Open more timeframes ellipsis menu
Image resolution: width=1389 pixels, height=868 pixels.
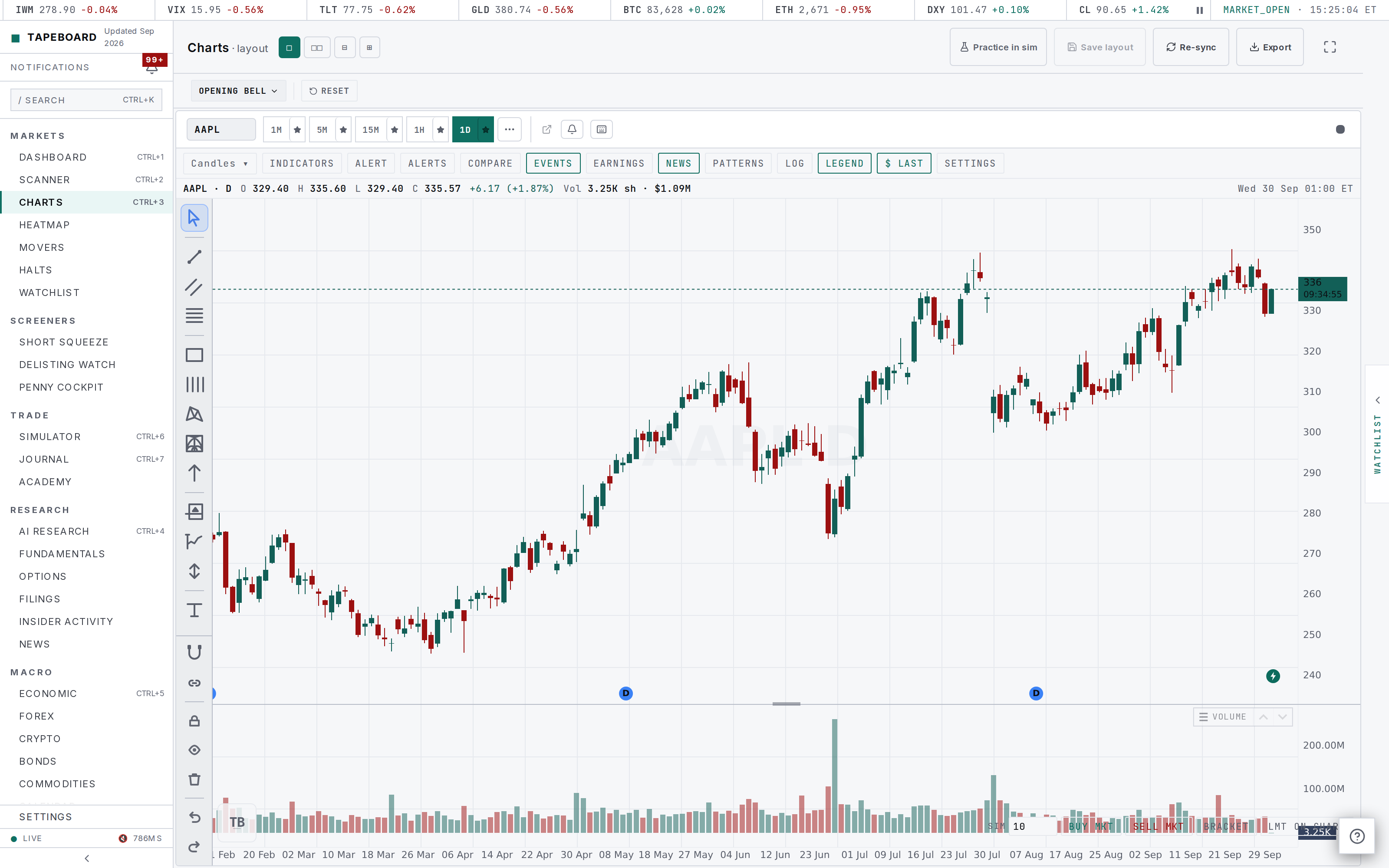509,130
